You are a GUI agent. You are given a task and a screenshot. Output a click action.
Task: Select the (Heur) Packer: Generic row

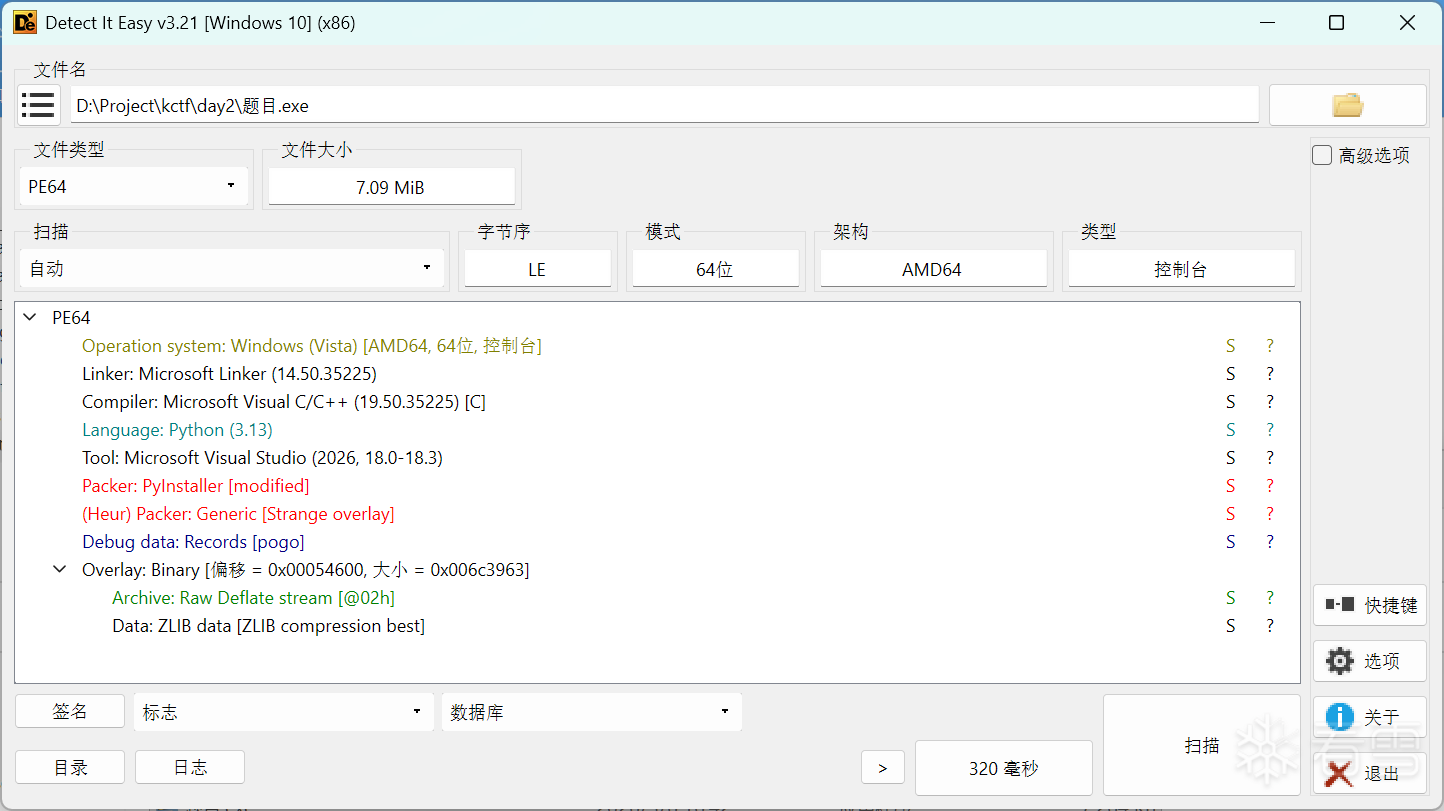[x=658, y=514]
